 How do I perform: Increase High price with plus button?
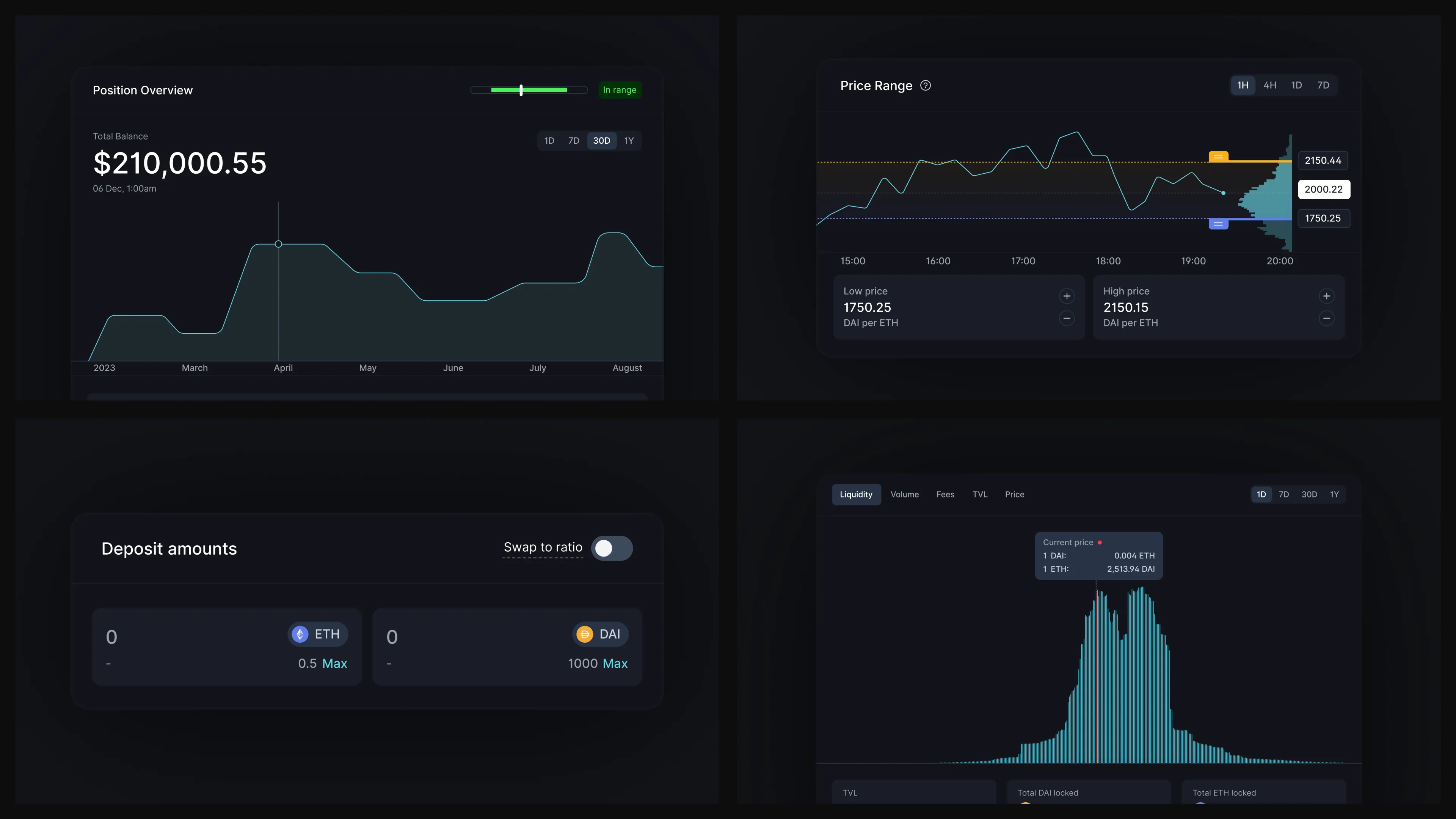(x=1326, y=296)
